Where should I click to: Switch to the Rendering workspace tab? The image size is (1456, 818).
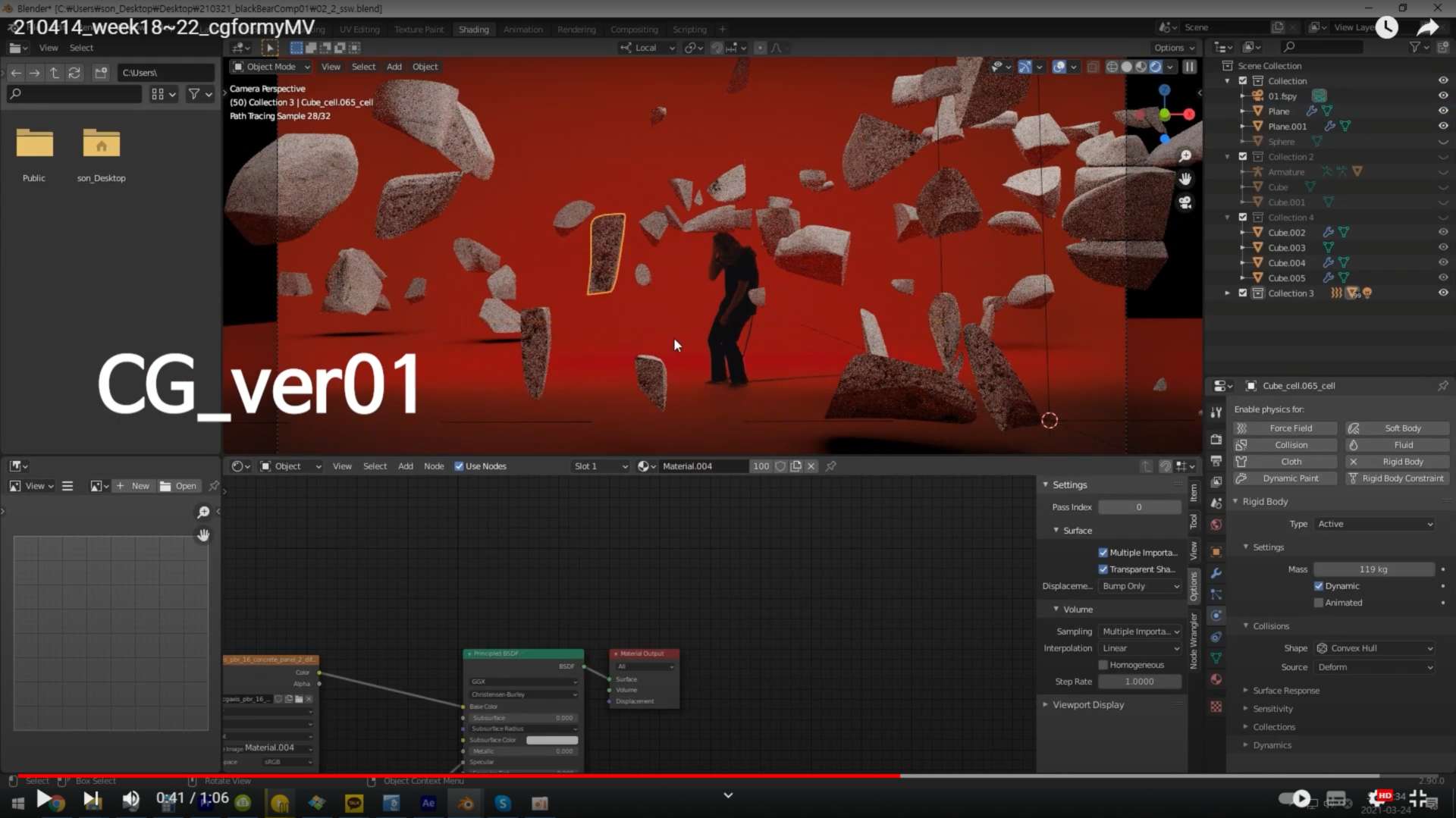pyautogui.click(x=576, y=30)
